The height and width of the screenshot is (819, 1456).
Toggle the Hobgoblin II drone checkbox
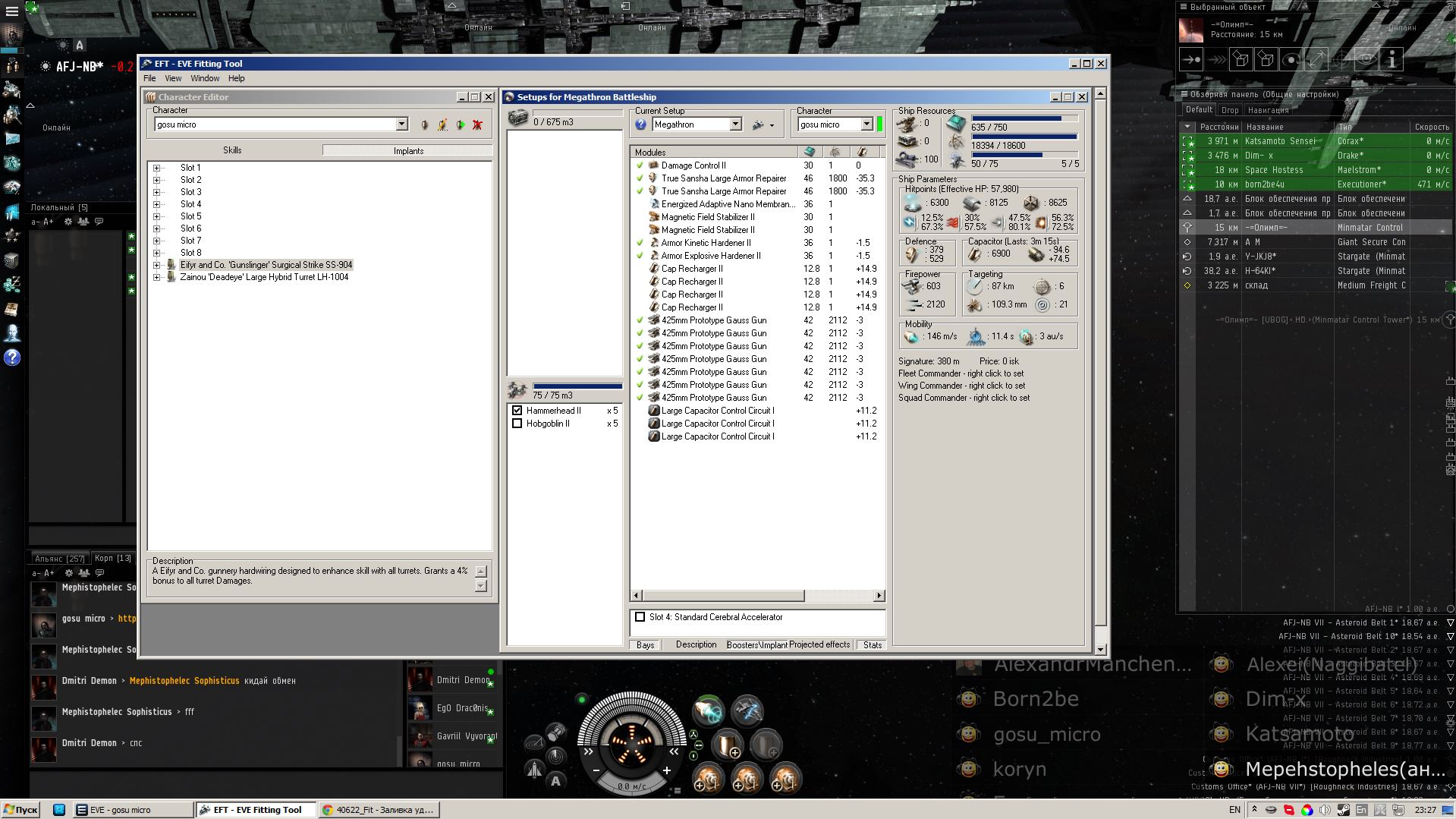[517, 424]
